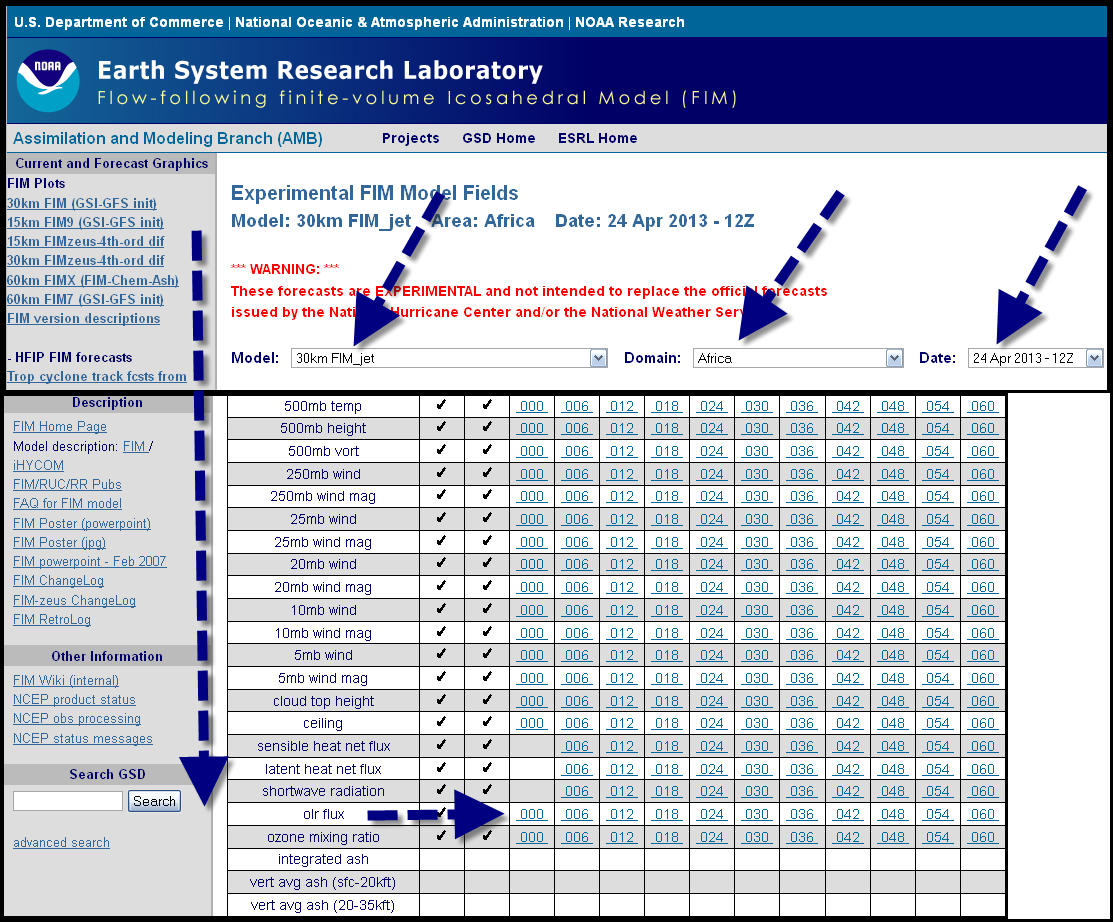Image resolution: width=1113 pixels, height=922 pixels.
Task: Open the Projects navigation item
Action: click(410, 138)
